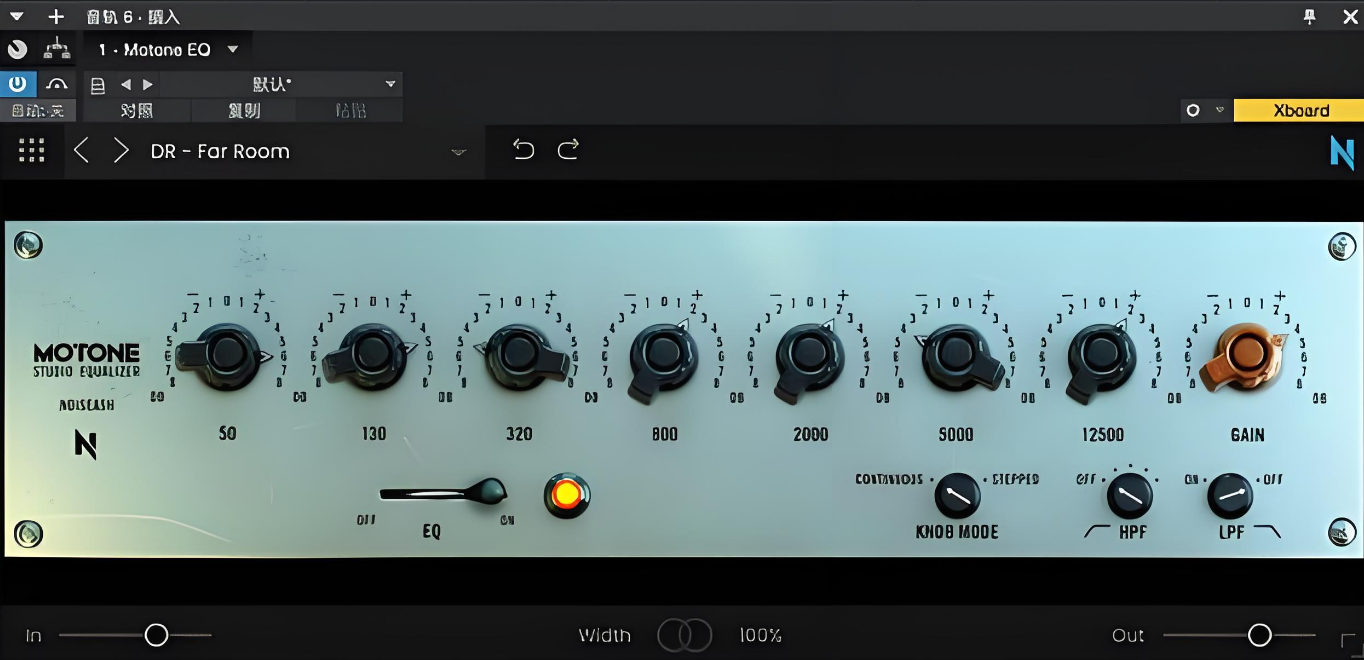Go to next Motone preset chevron

121,151
